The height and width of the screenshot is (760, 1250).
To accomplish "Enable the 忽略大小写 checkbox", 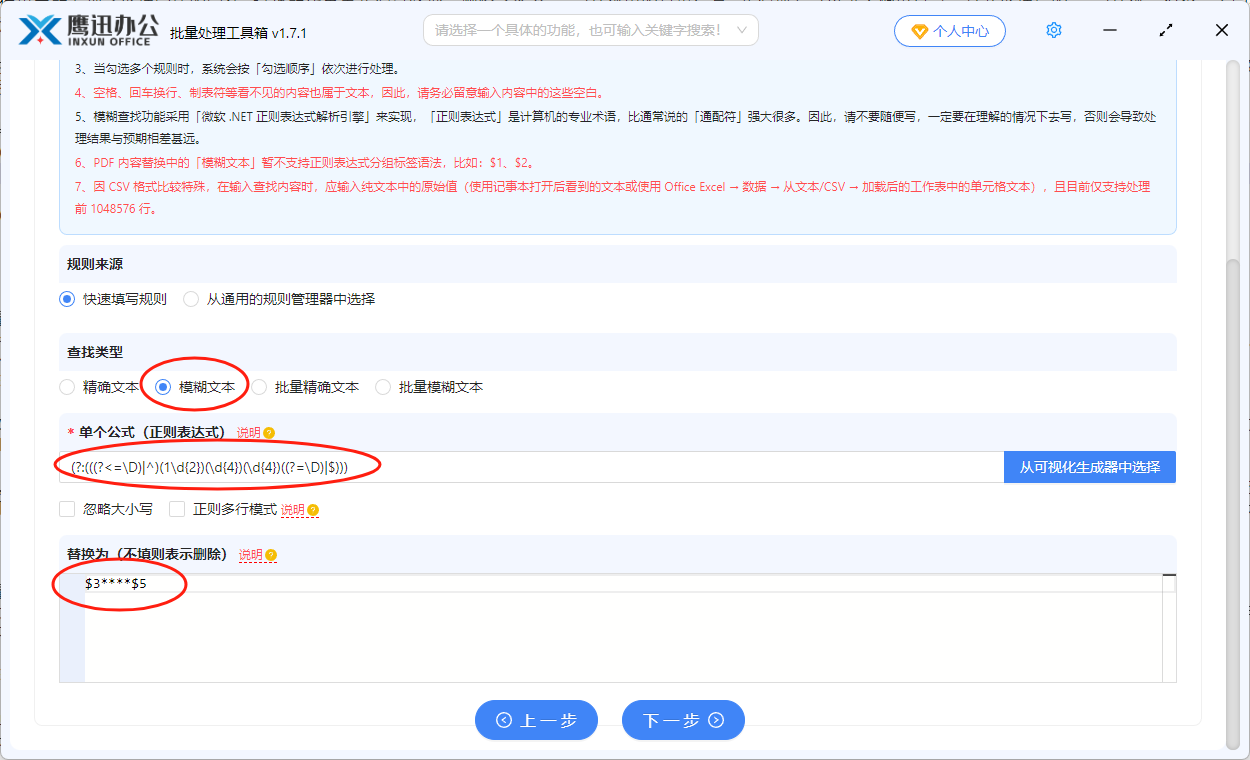I will (68, 509).
